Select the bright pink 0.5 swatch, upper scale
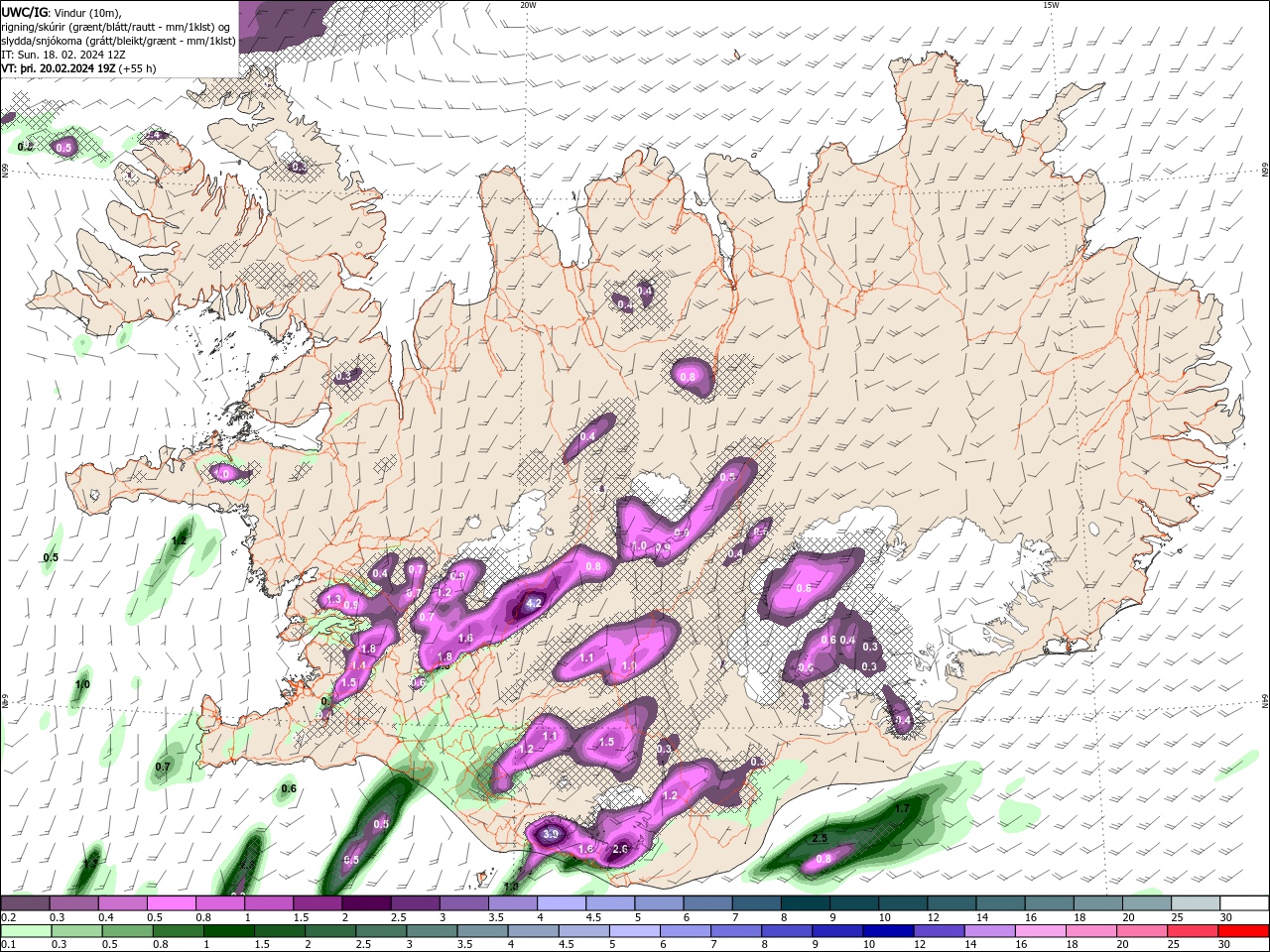This screenshot has width=1270, height=952. click(171, 903)
